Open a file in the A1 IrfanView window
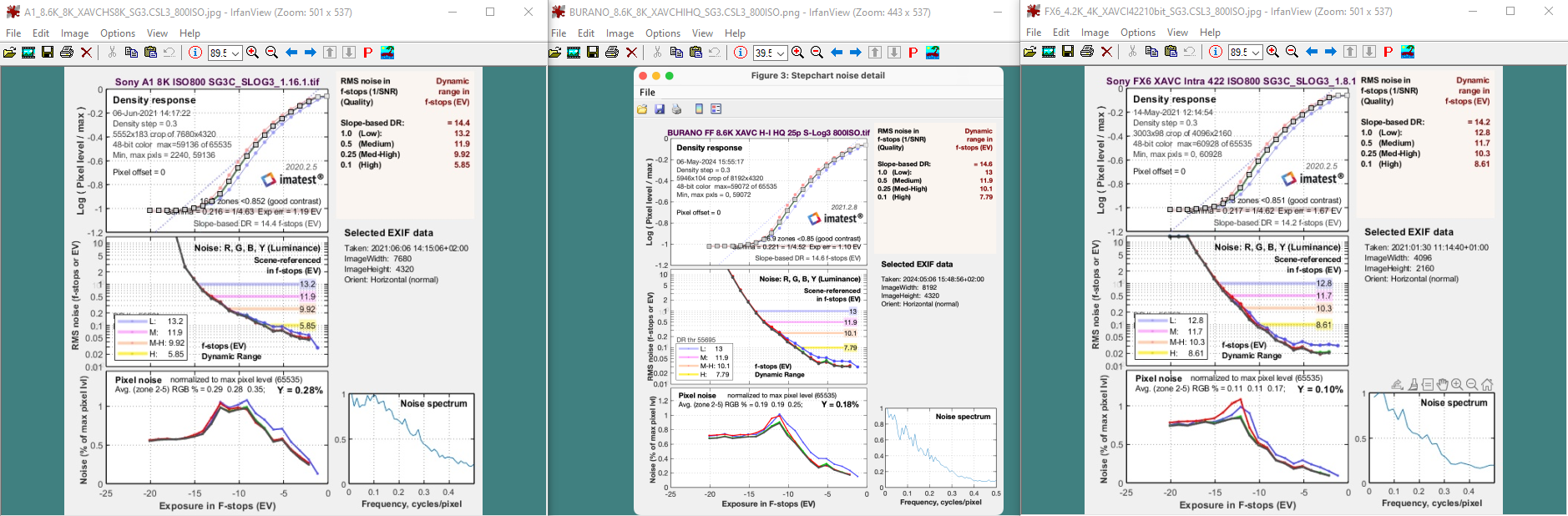 click(9, 53)
